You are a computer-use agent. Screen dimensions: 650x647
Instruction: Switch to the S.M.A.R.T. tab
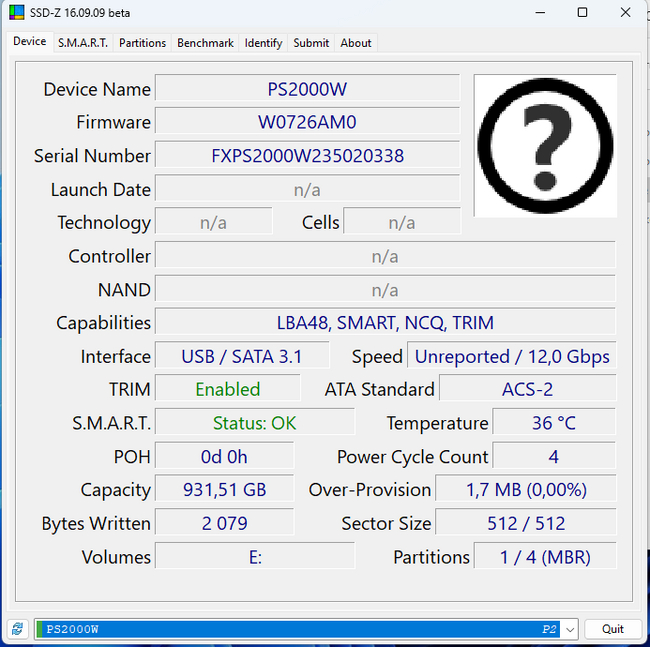[83, 43]
